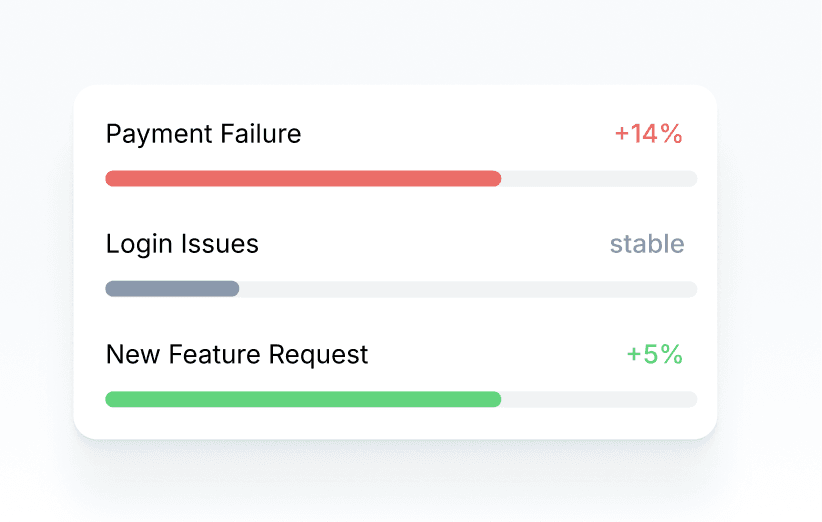Image resolution: width=822 pixels, height=522 pixels.
Task: Click the empty track of New Feature Request bar
Action: [x=598, y=399]
